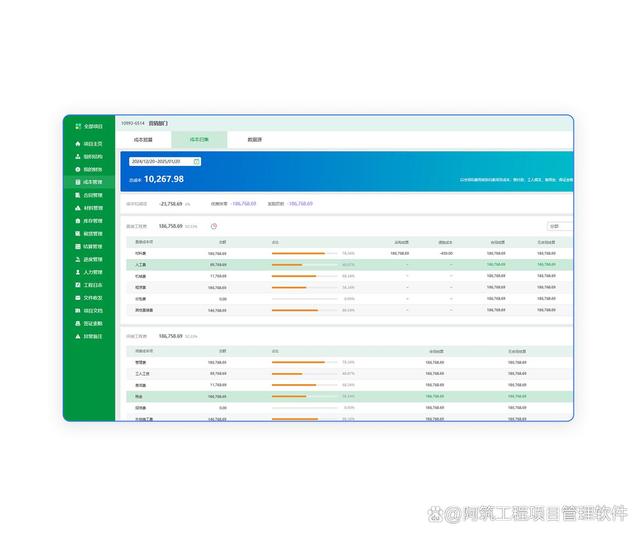This screenshot has height=536, width=640.
Task: Click the purple value after 结算收入 label
Action: 244,204
